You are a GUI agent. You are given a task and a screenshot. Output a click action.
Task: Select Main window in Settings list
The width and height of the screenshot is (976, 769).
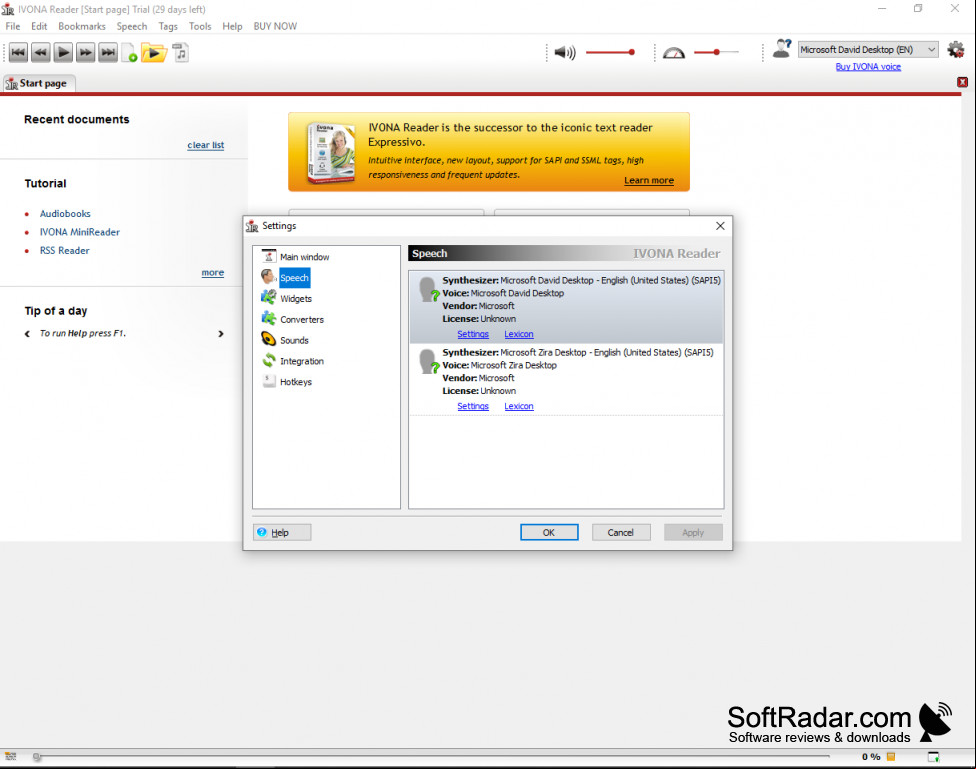point(296,257)
